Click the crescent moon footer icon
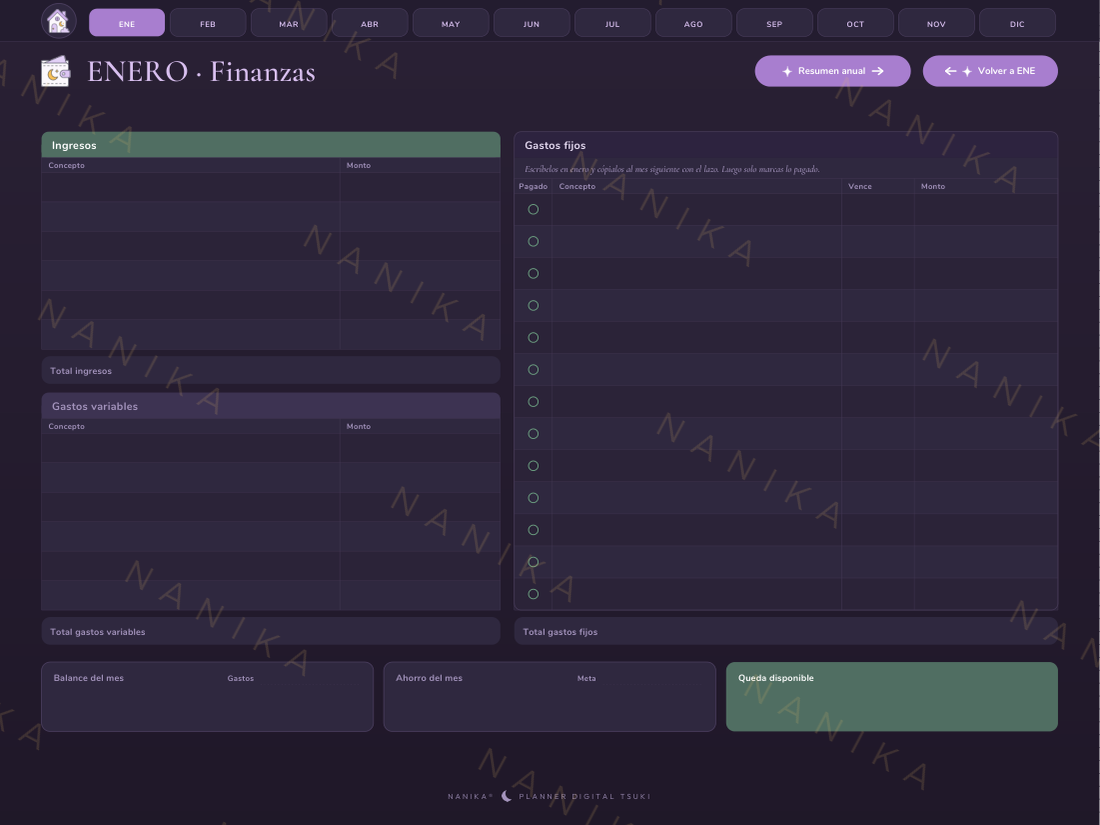The width and height of the screenshot is (1100, 825). pos(507,796)
